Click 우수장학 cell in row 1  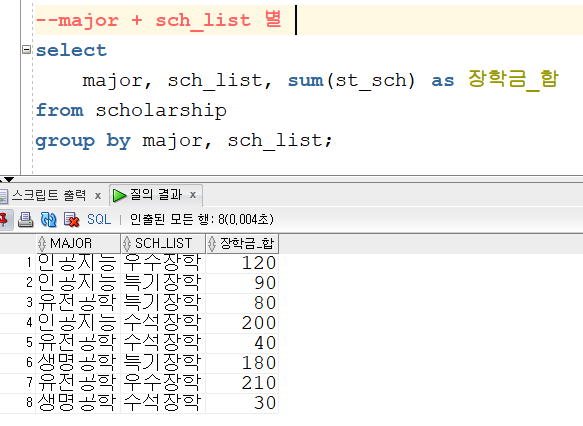click(x=162, y=263)
